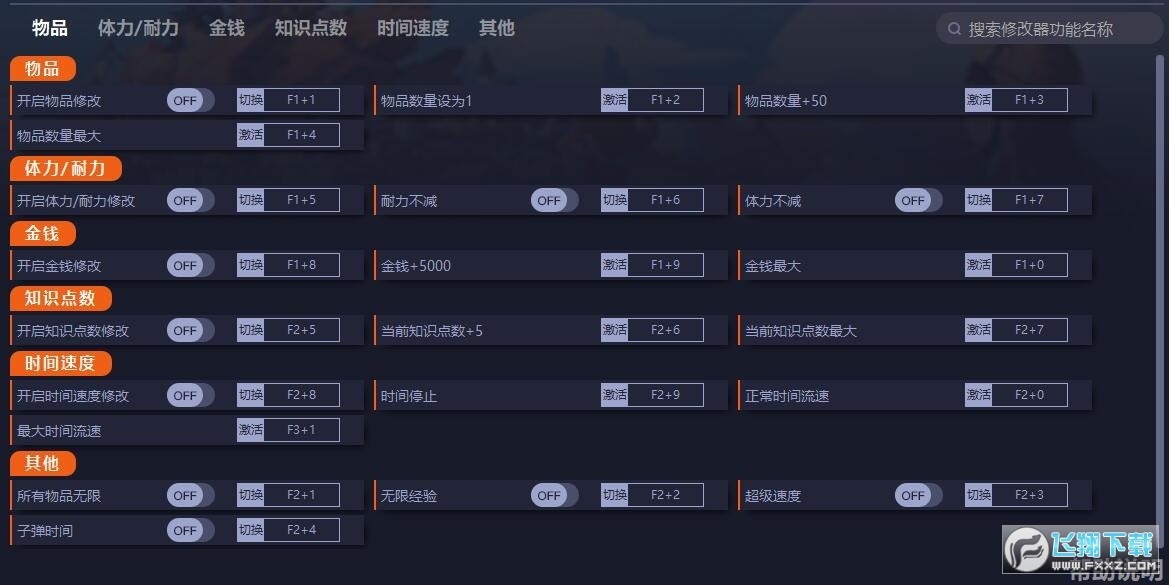The image size is (1169, 585).
Task: Open the 体力/耐力 tab
Action: pos(138,28)
